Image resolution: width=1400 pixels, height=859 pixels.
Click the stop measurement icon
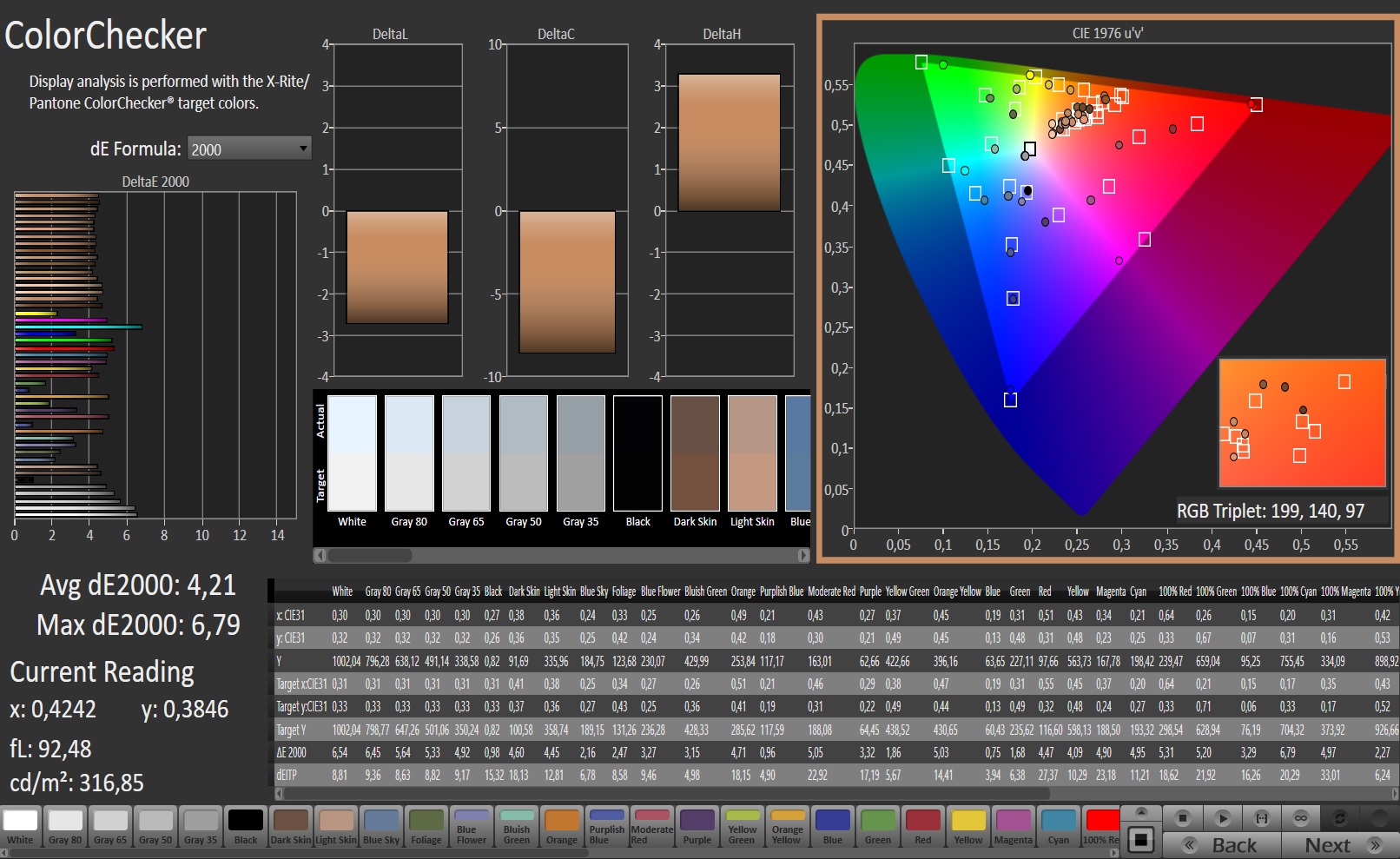click(x=1182, y=818)
